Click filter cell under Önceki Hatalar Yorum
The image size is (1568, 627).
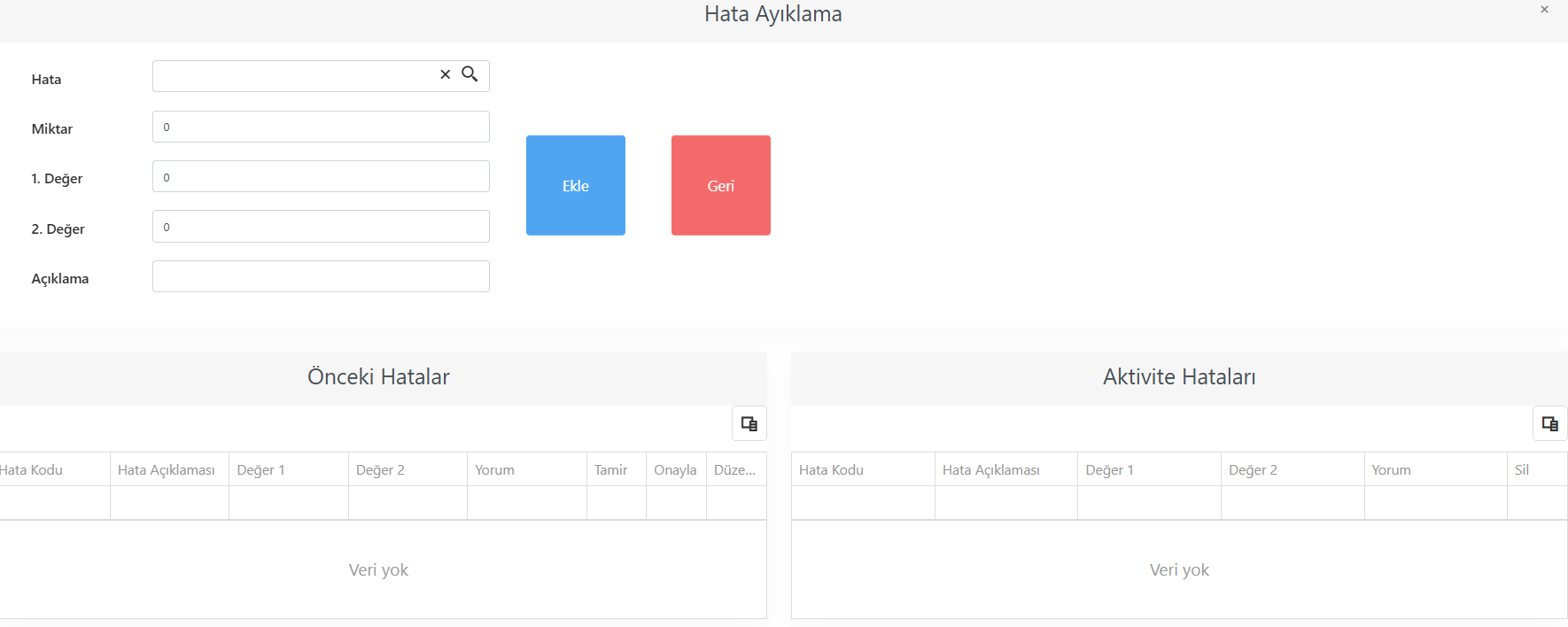click(527, 502)
